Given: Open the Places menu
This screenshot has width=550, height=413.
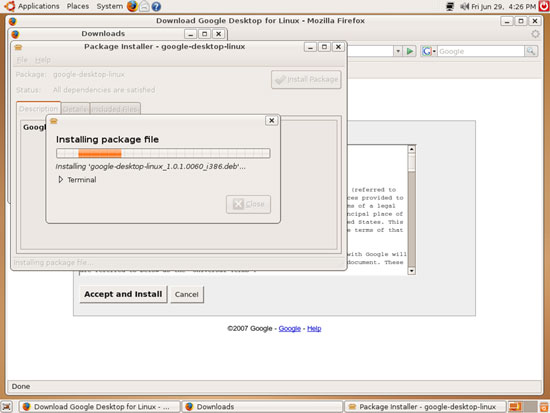Looking at the screenshot, I should (78, 6).
